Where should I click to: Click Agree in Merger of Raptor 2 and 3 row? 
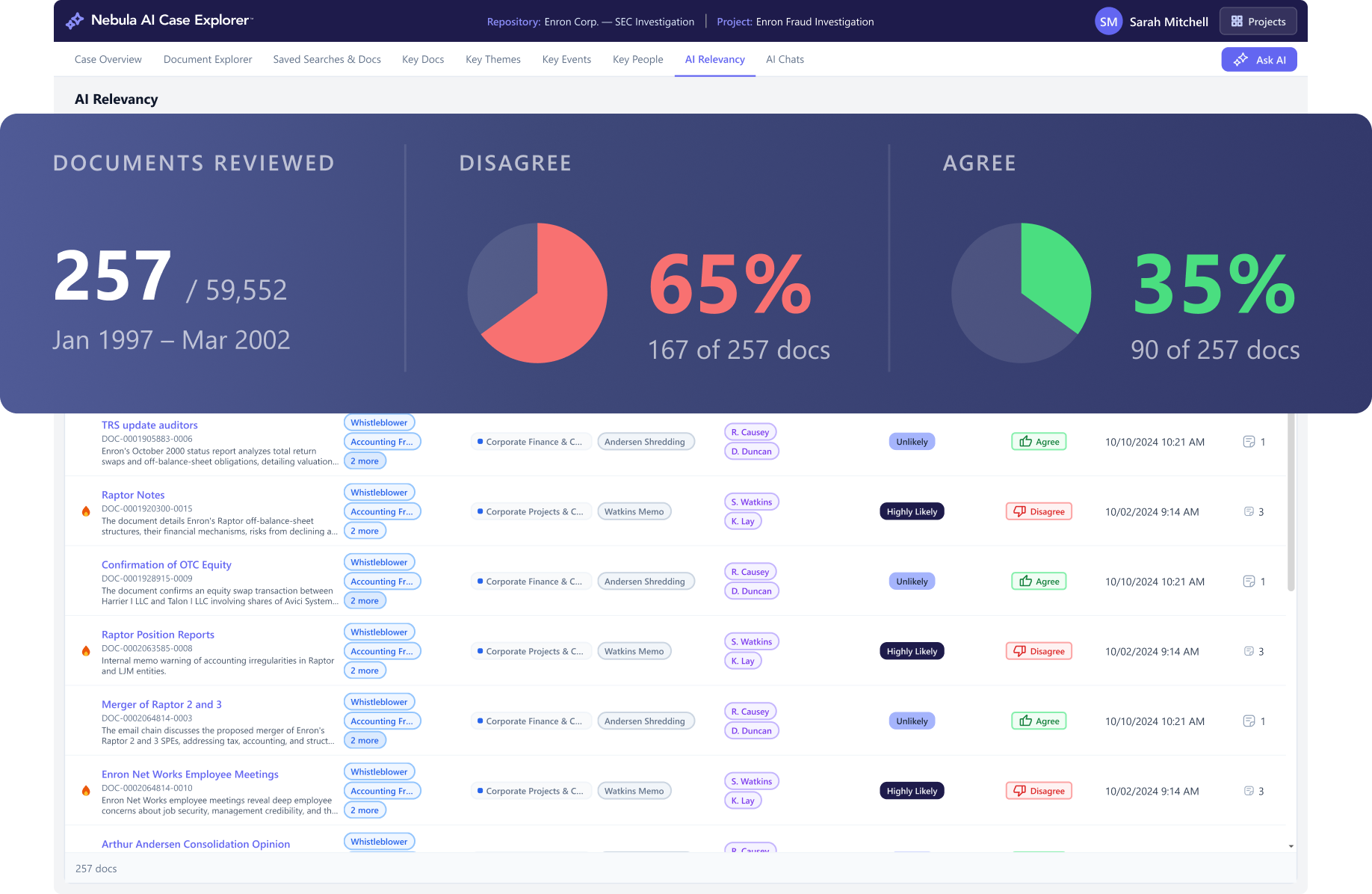click(1039, 721)
